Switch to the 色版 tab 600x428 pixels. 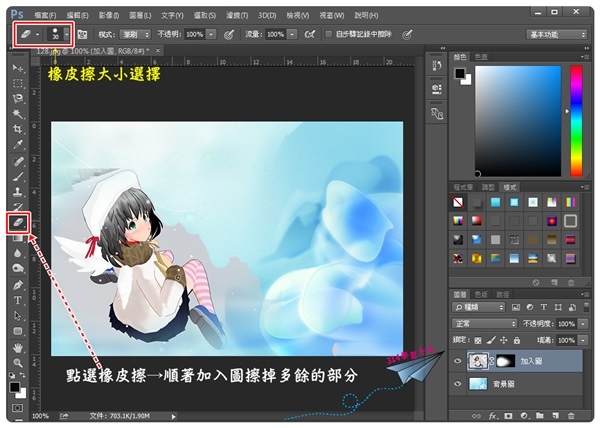[x=481, y=294]
